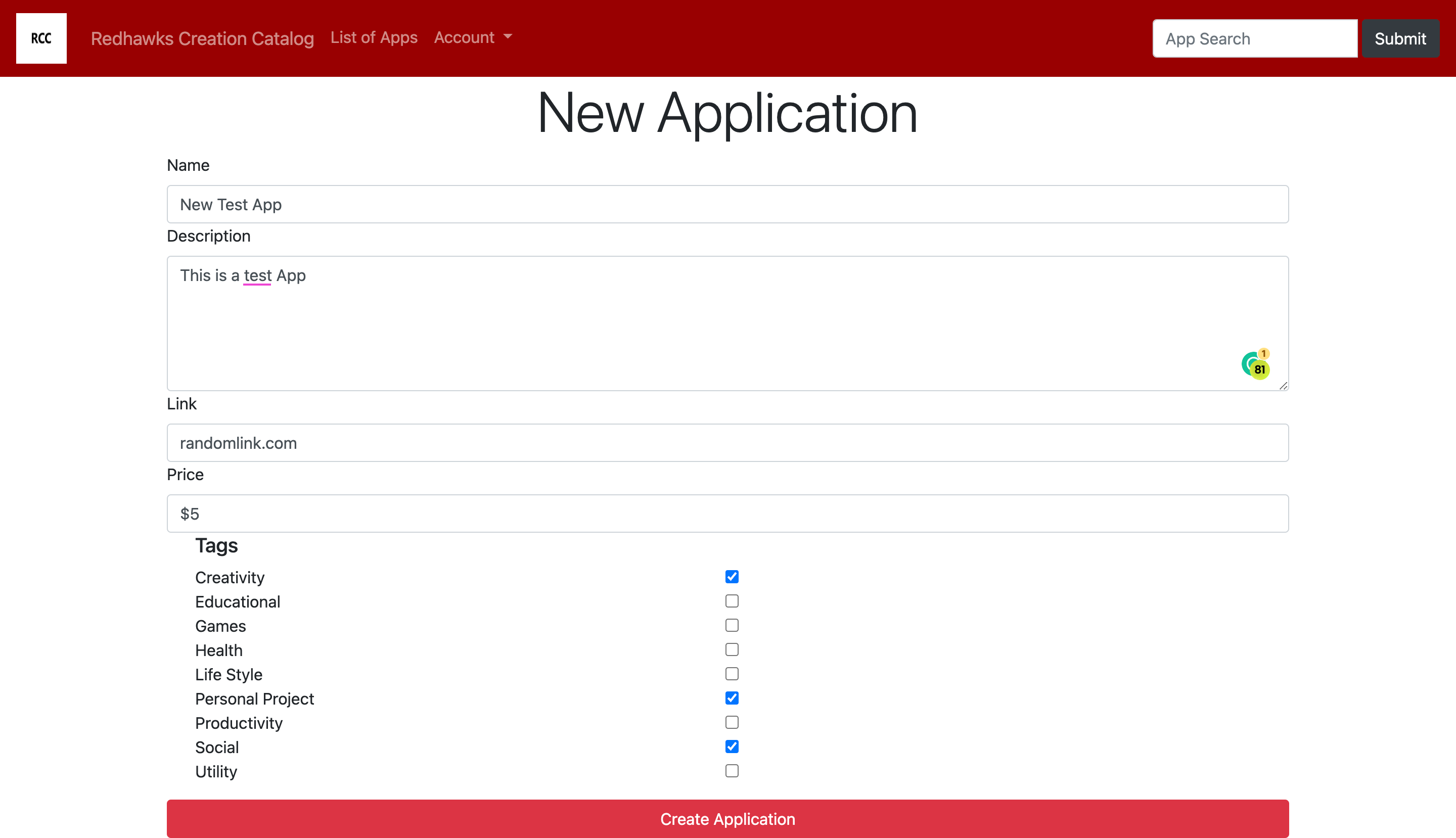This screenshot has width=1456, height=838.
Task: Select the Productivity tag checkbox
Action: pyautogui.click(x=732, y=722)
